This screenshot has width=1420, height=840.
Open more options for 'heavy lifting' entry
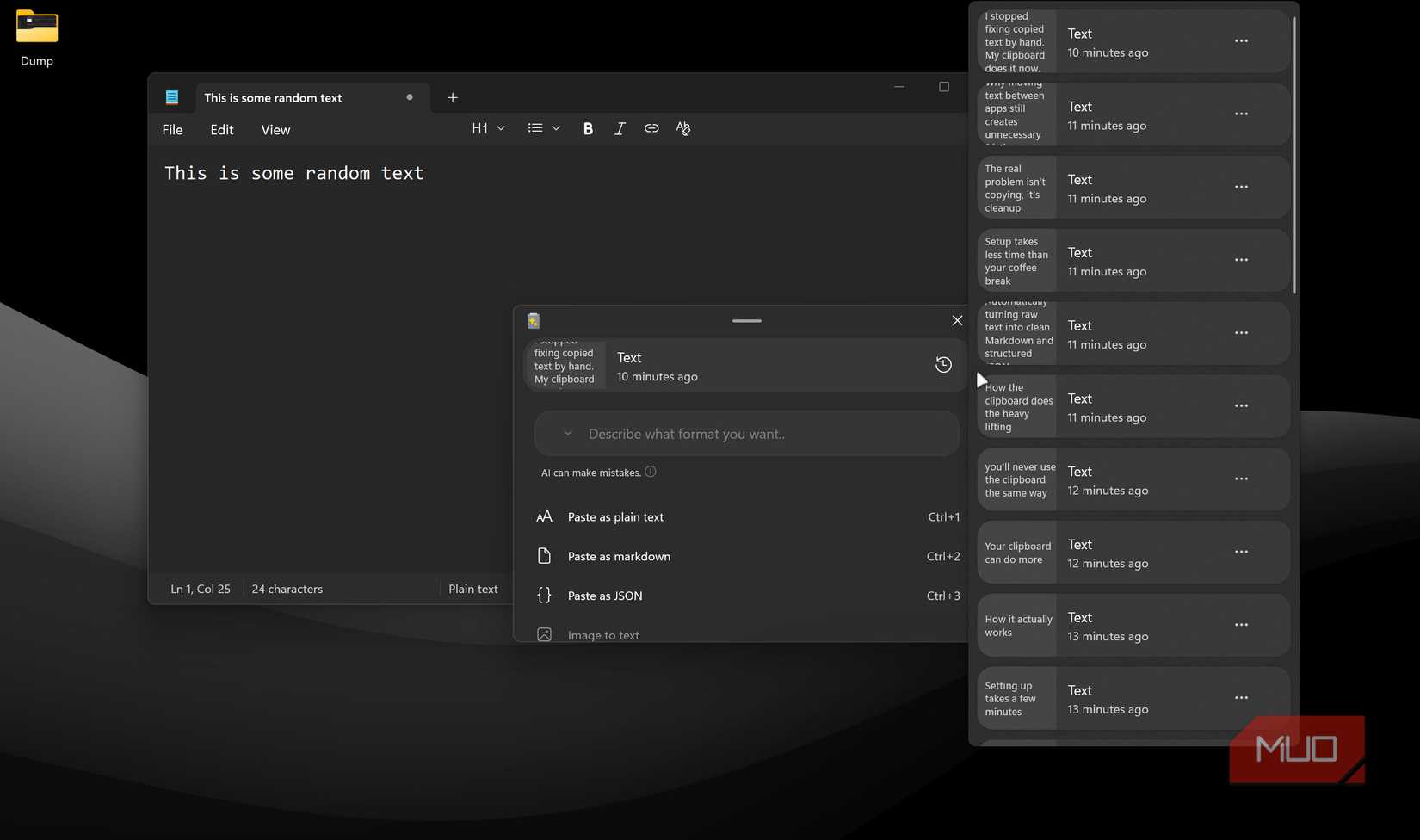pyautogui.click(x=1241, y=406)
